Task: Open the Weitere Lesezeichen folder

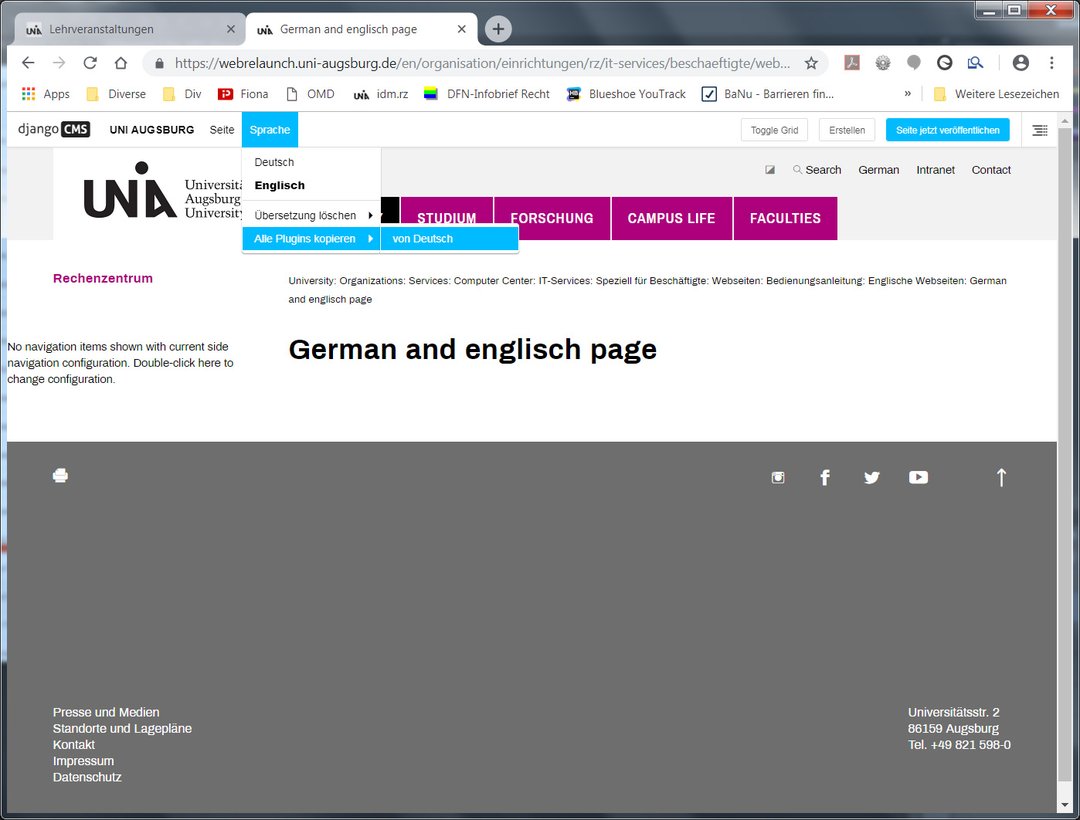Action: point(996,94)
